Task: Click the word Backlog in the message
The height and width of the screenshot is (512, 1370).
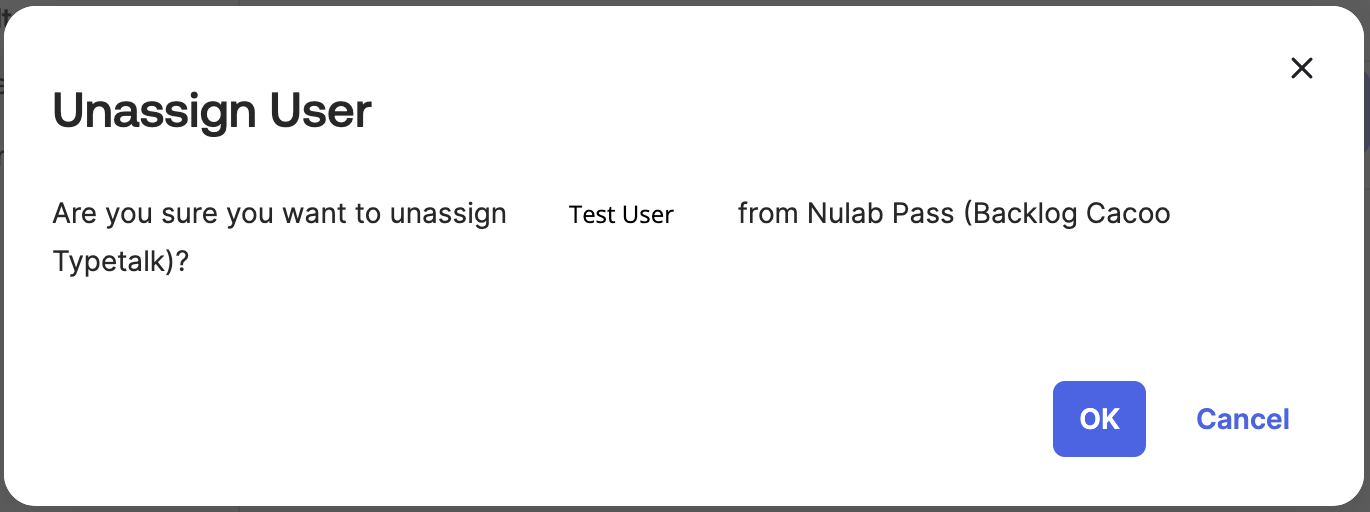Action: pyautogui.click(x=1023, y=214)
